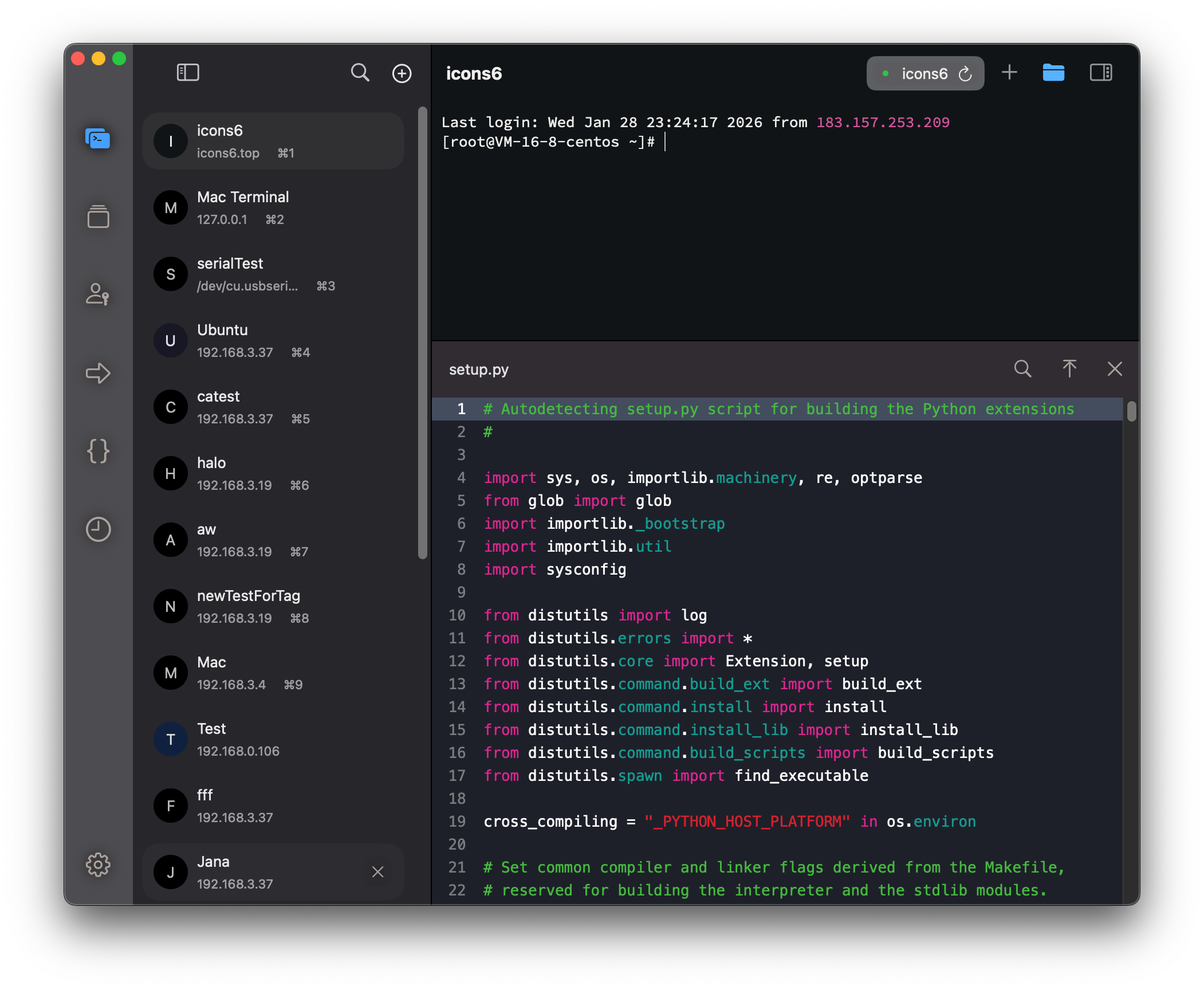Open the terminal hosts section icon
This screenshot has height=990, width=1204.
point(98,139)
